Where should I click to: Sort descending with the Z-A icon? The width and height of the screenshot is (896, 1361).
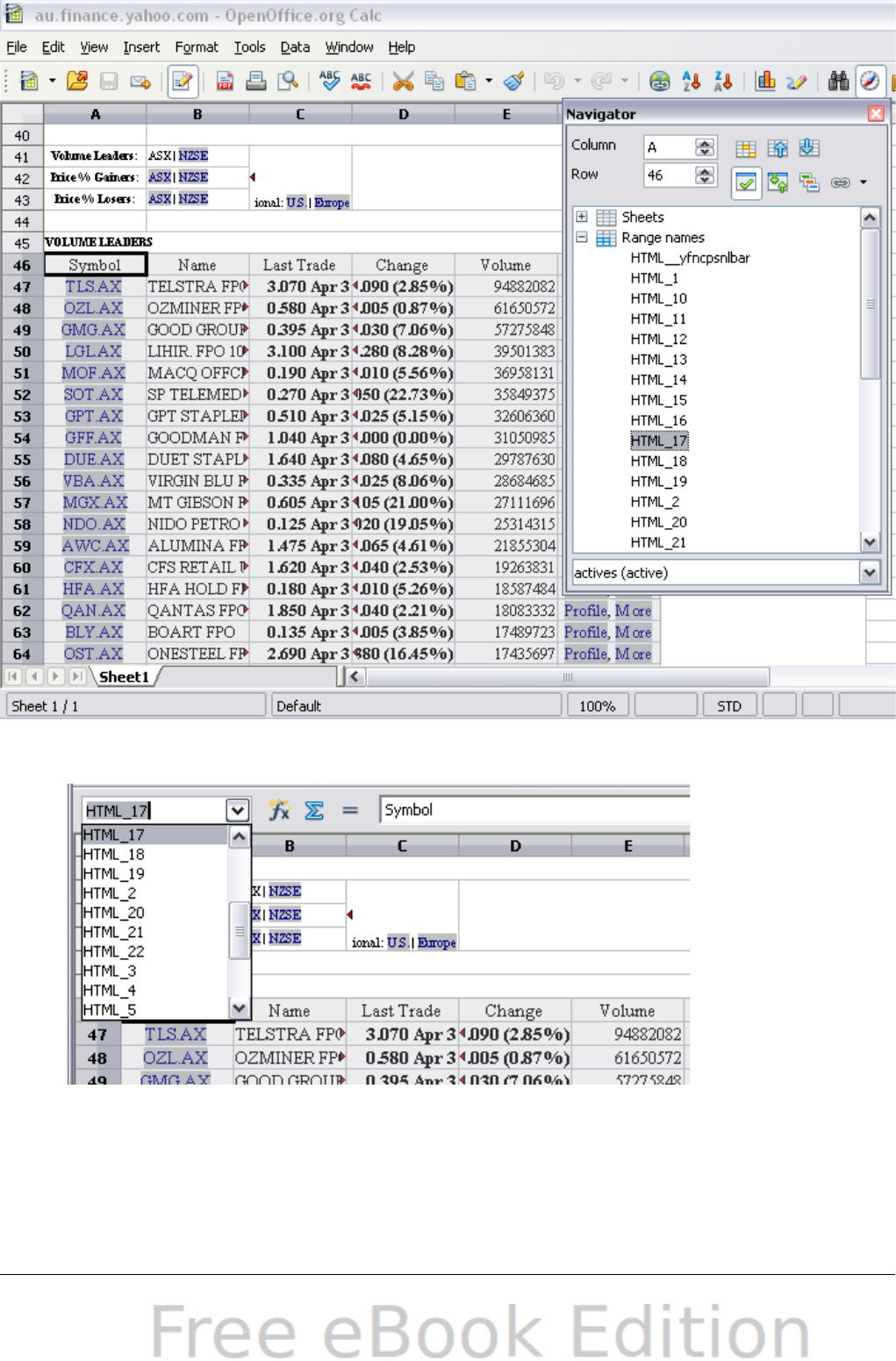723,81
